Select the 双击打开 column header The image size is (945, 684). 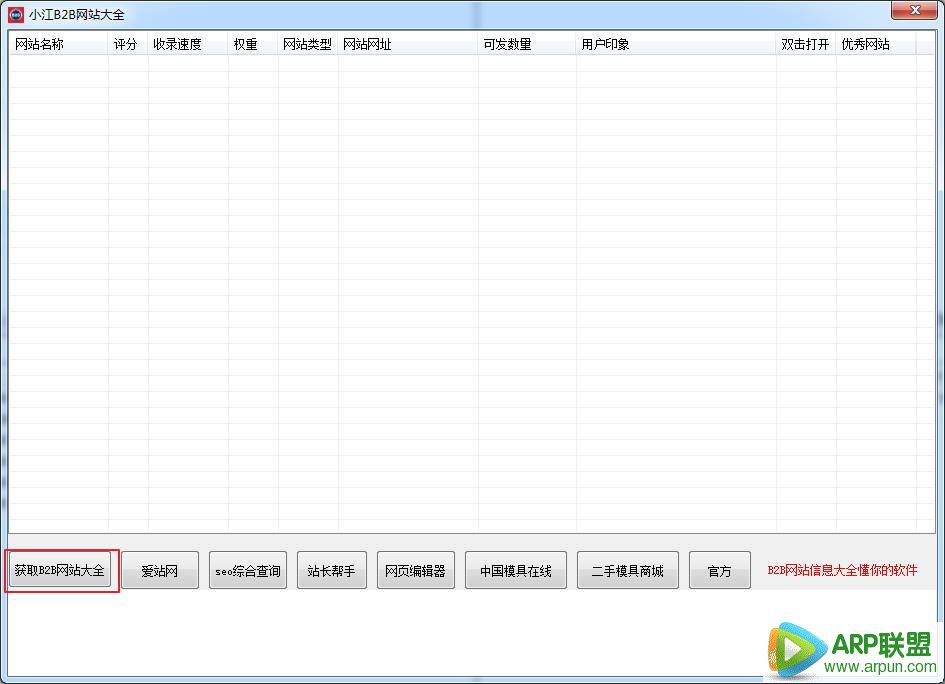pyautogui.click(x=805, y=45)
